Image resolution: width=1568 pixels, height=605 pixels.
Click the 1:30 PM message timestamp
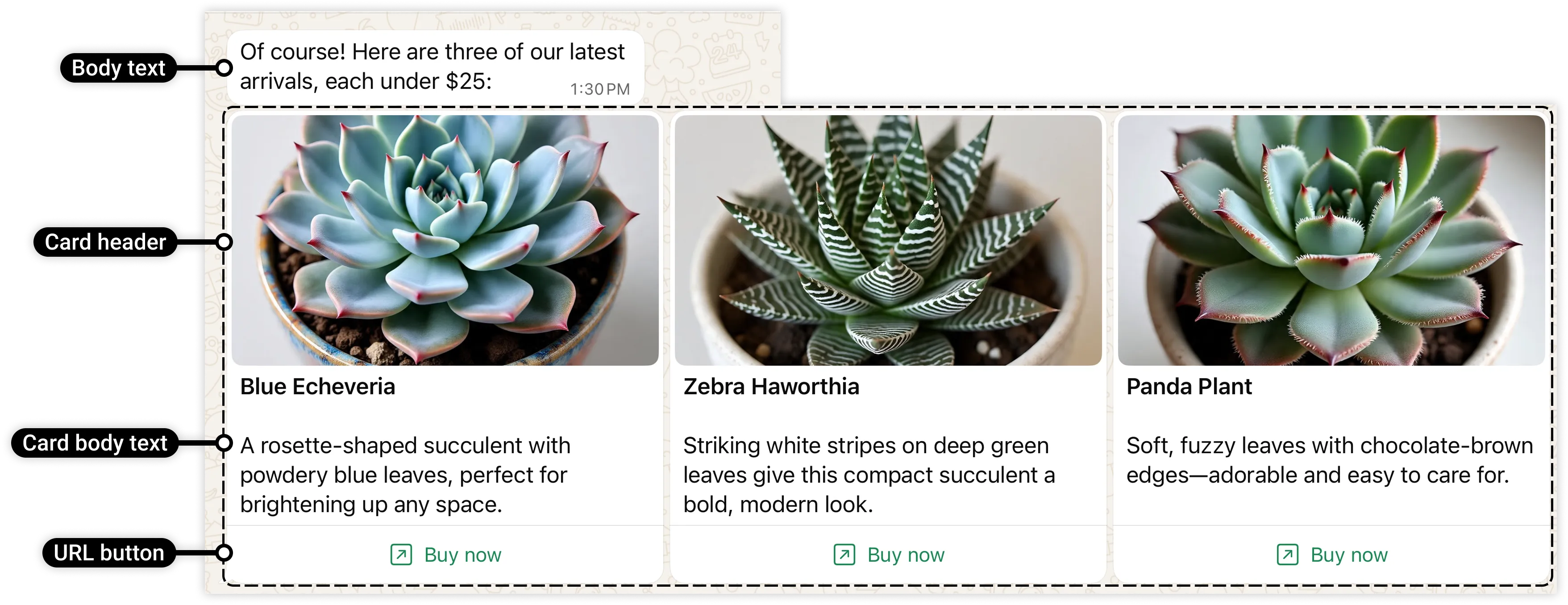click(599, 89)
